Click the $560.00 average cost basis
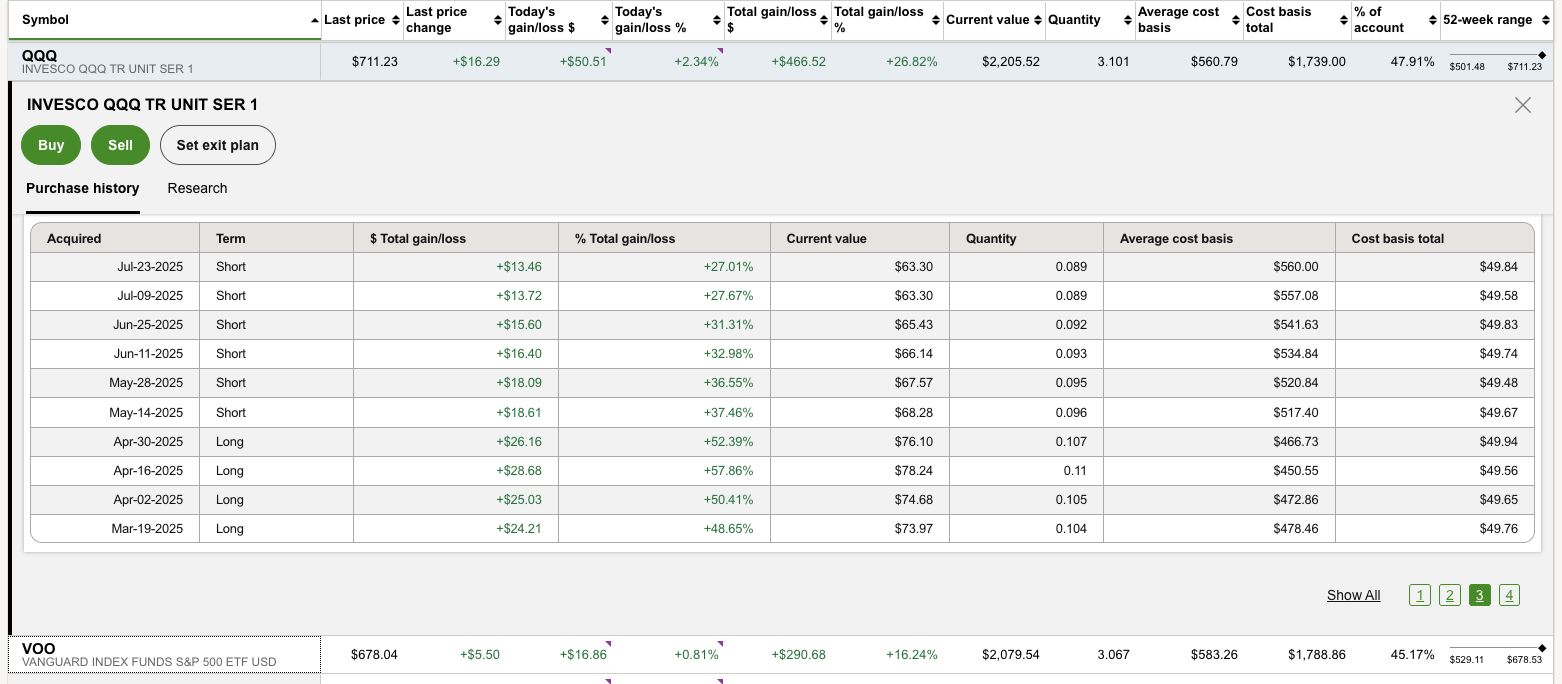The height and width of the screenshot is (684, 1562). pyautogui.click(x=1296, y=267)
